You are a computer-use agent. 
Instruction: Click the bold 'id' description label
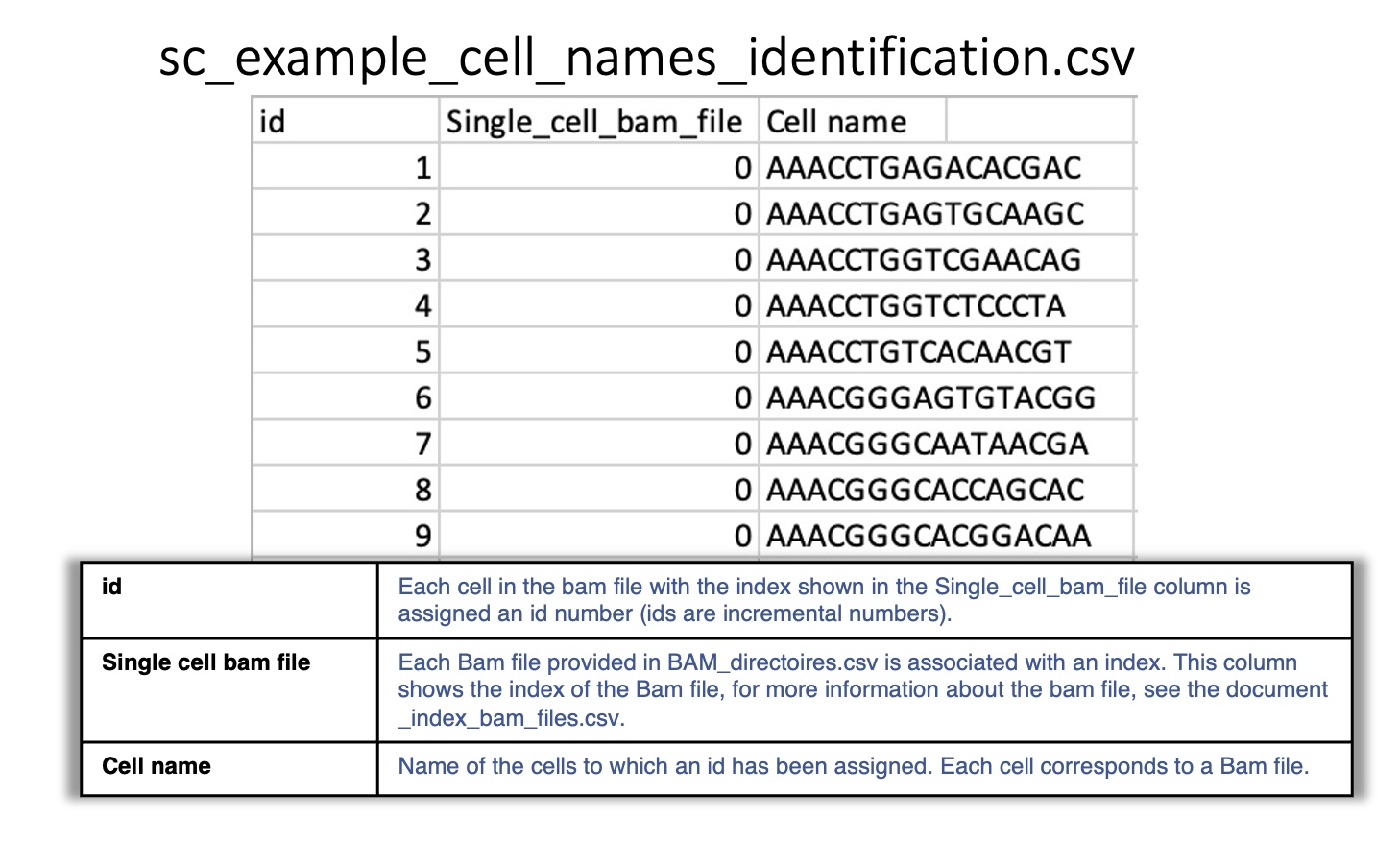(x=111, y=587)
